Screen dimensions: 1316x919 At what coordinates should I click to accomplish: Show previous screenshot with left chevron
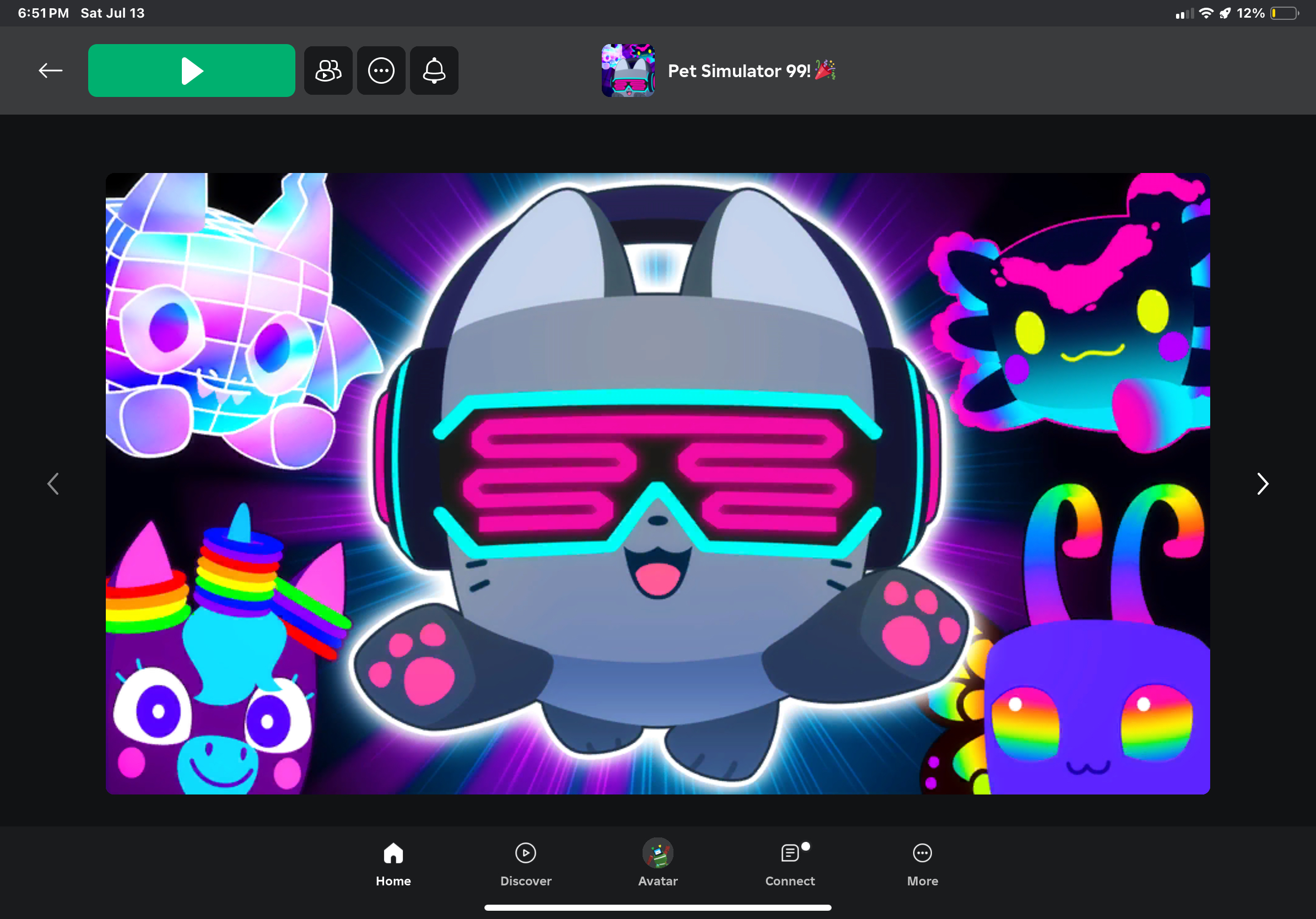(x=53, y=484)
